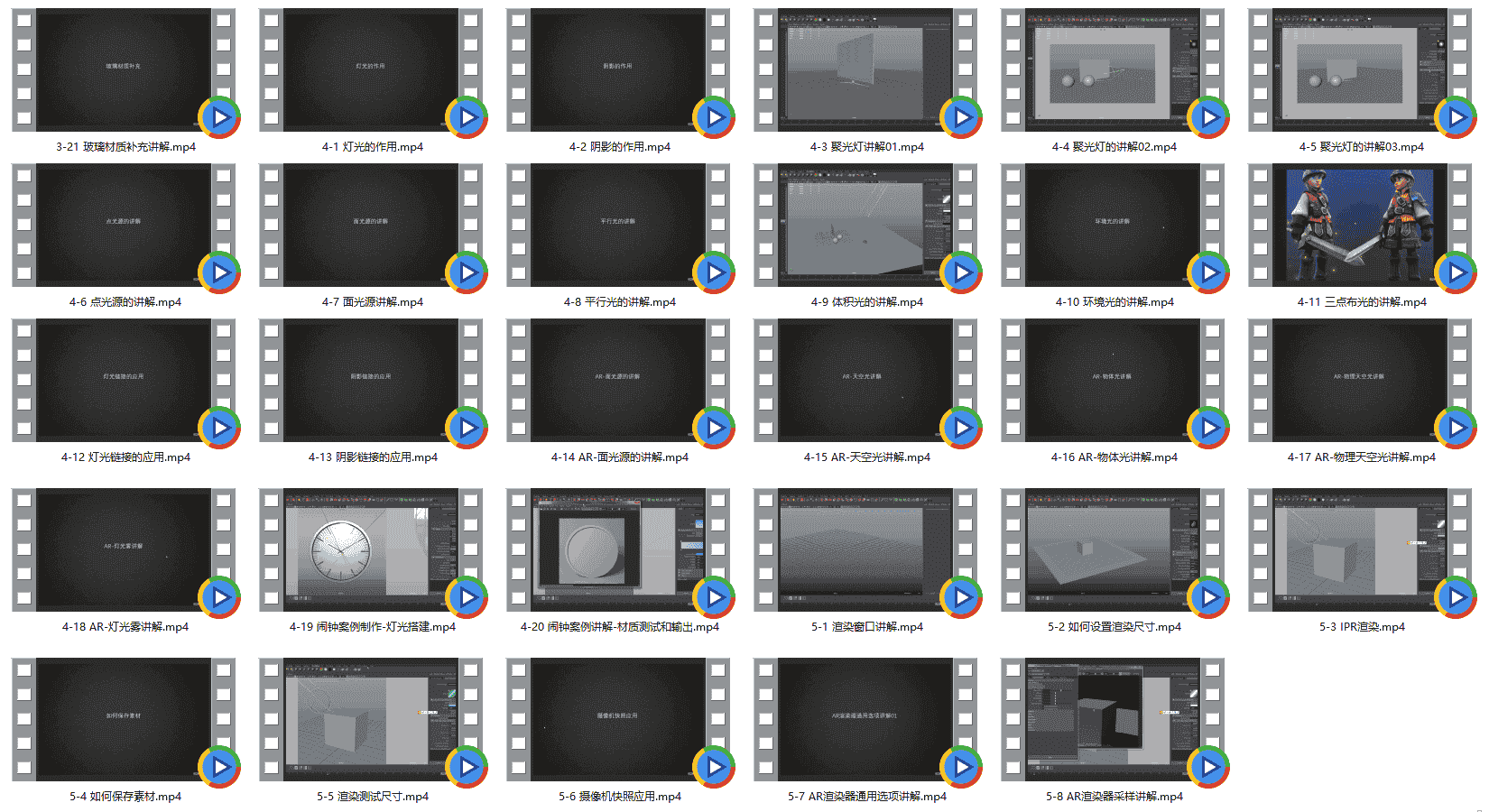Click the play badge on 4-18 AR-灯光雾讲解.mp4

(219, 597)
